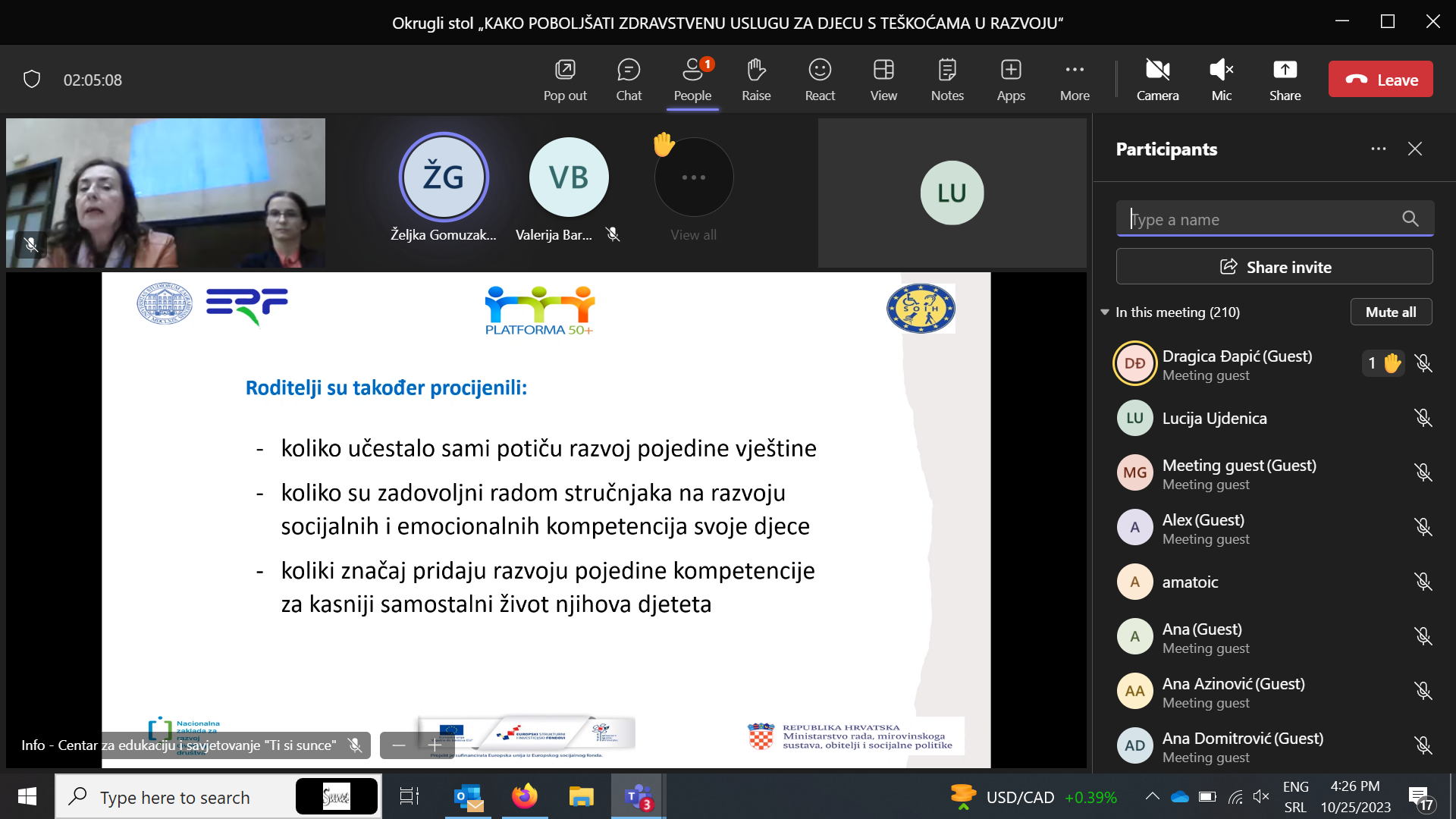The image size is (1456, 819).
Task: Open File Explorer from taskbar
Action: (x=582, y=796)
